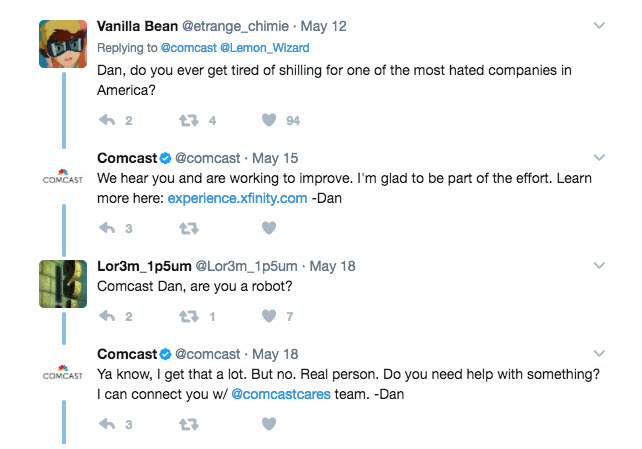Retweet Lor3m_1p5um's robot question tweet
The height and width of the screenshot is (449, 642).
[x=189, y=316]
